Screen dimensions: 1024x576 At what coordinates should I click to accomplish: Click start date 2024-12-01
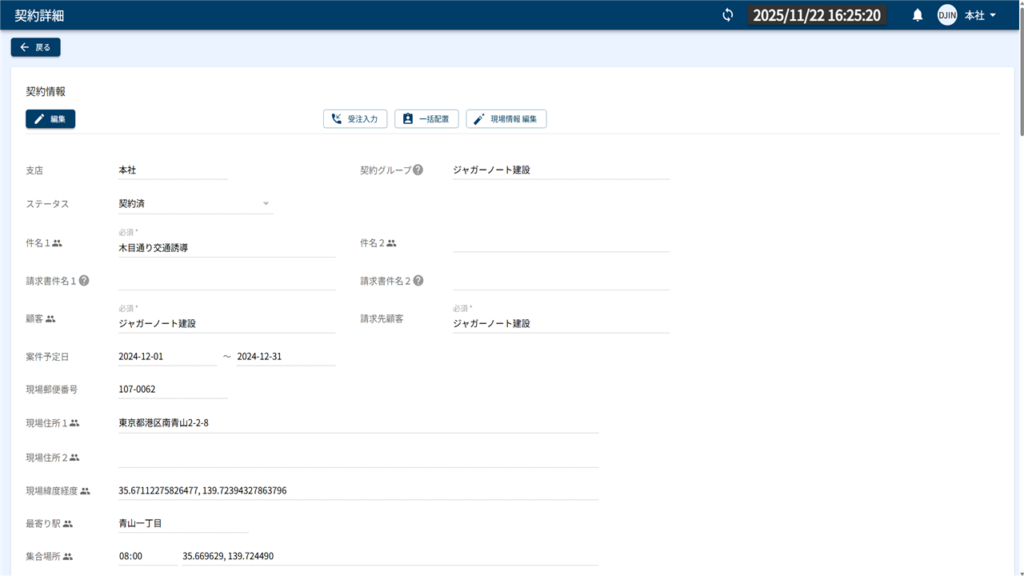coord(167,357)
